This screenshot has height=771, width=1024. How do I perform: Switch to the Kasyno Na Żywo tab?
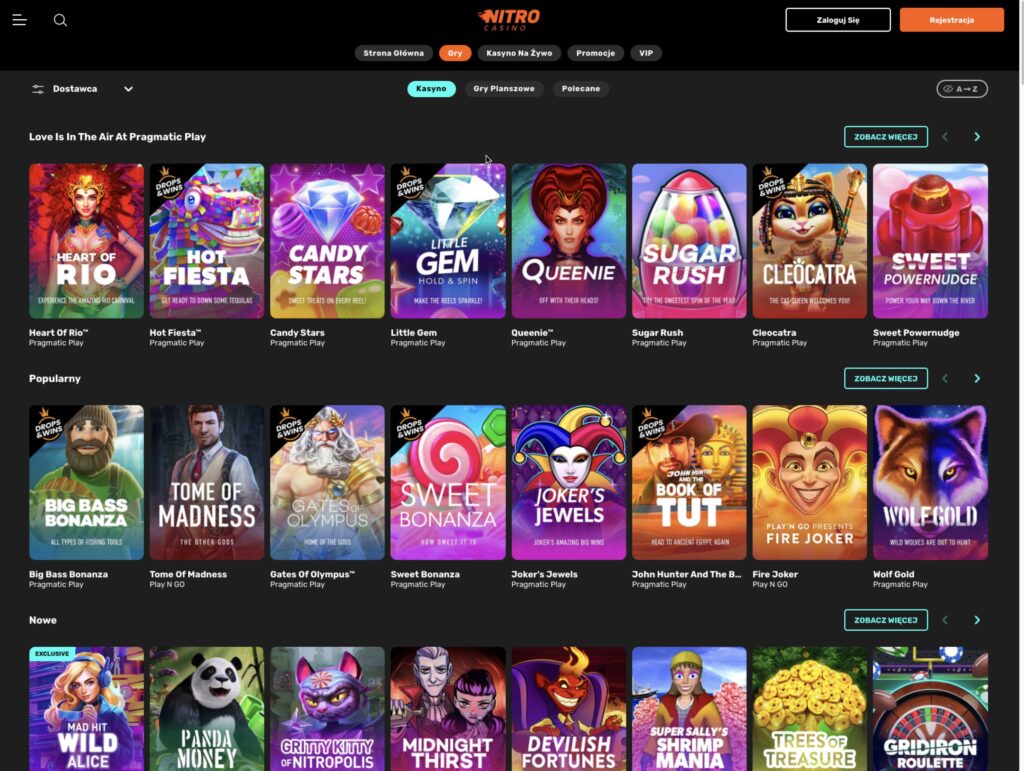tap(519, 53)
